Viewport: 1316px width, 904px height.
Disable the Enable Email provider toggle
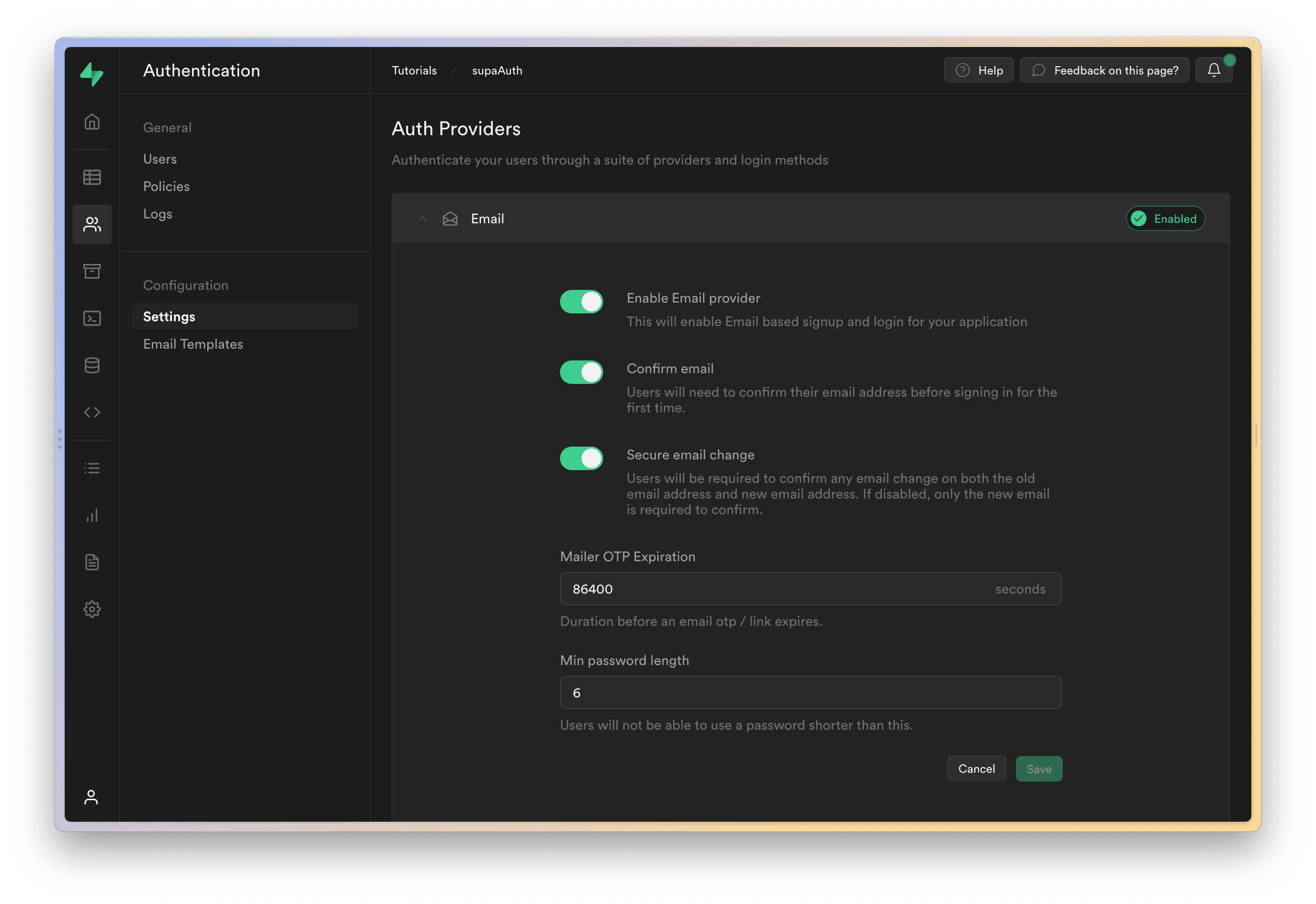(x=582, y=301)
